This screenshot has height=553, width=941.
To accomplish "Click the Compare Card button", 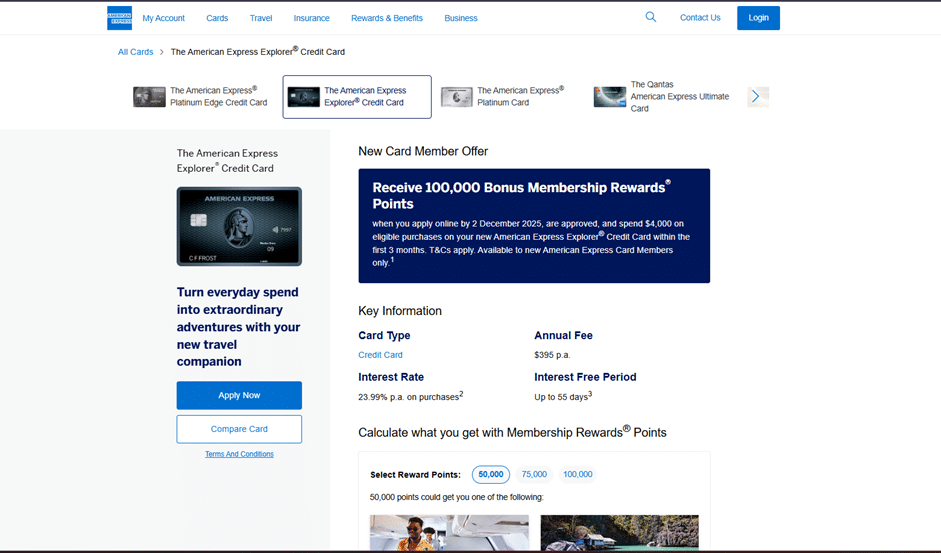I will pyautogui.click(x=239, y=429).
